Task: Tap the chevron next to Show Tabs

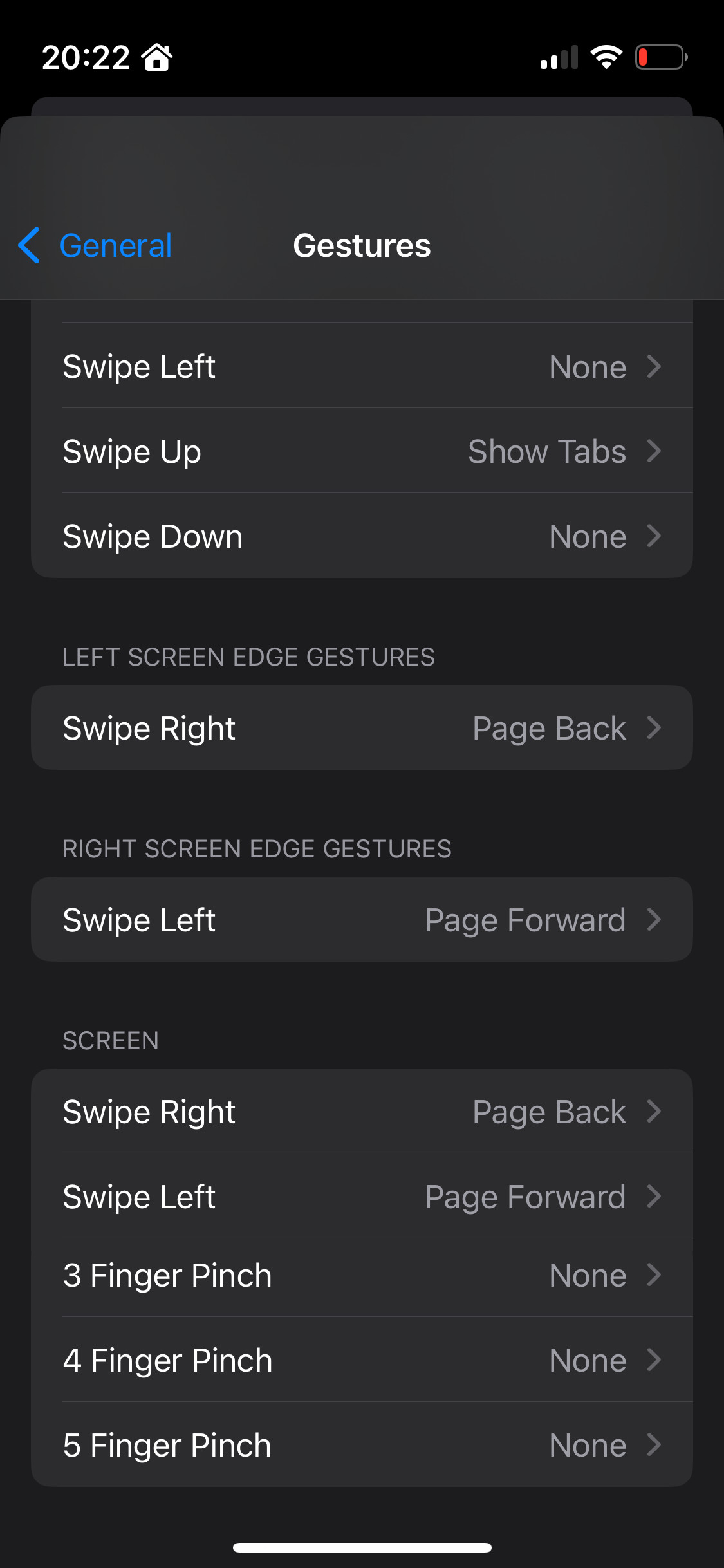Action: point(654,451)
